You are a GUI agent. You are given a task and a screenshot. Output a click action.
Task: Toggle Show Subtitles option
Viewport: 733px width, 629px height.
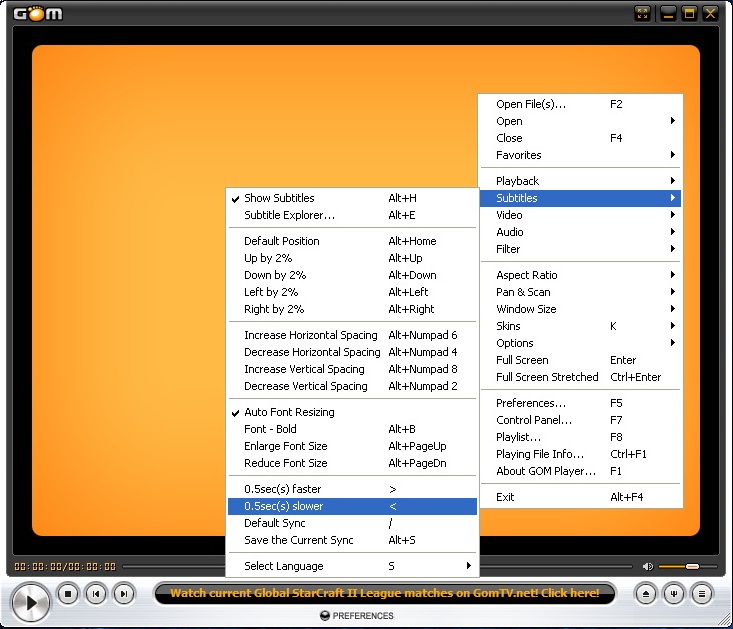352,198
